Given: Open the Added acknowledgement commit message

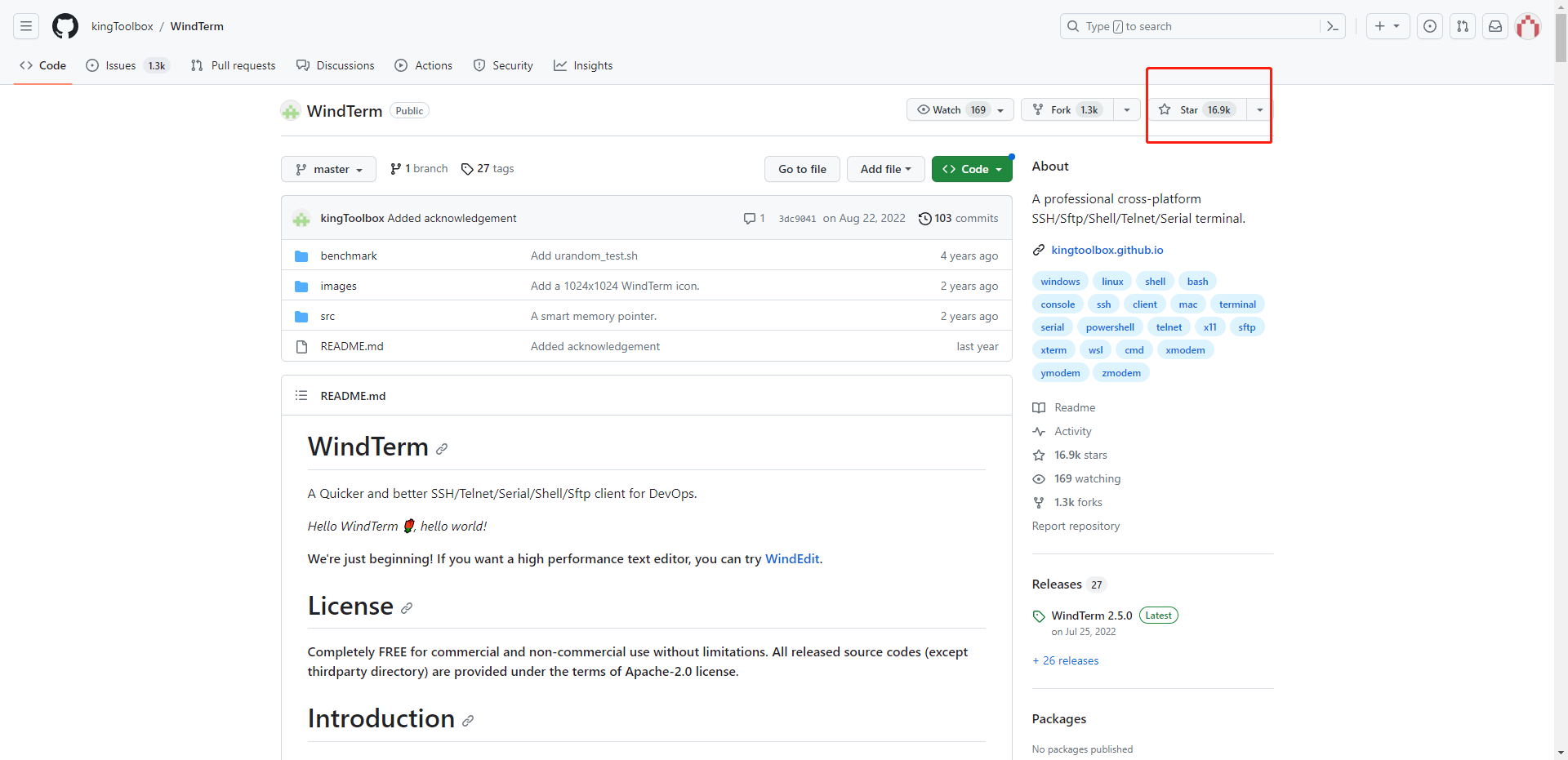Looking at the screenshot, I should pos(452,218).
